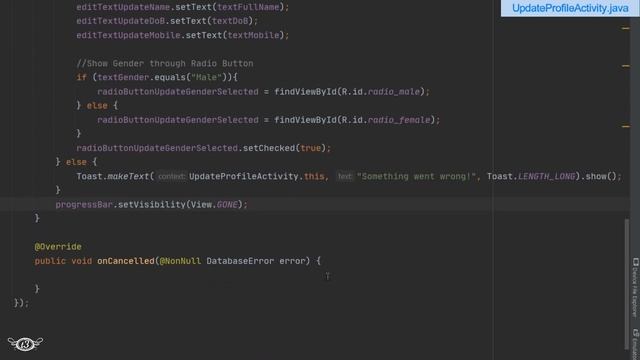Click the textGender variable in the if
Image resolution: width=640 pixels, height=360 pixels.
123,77
